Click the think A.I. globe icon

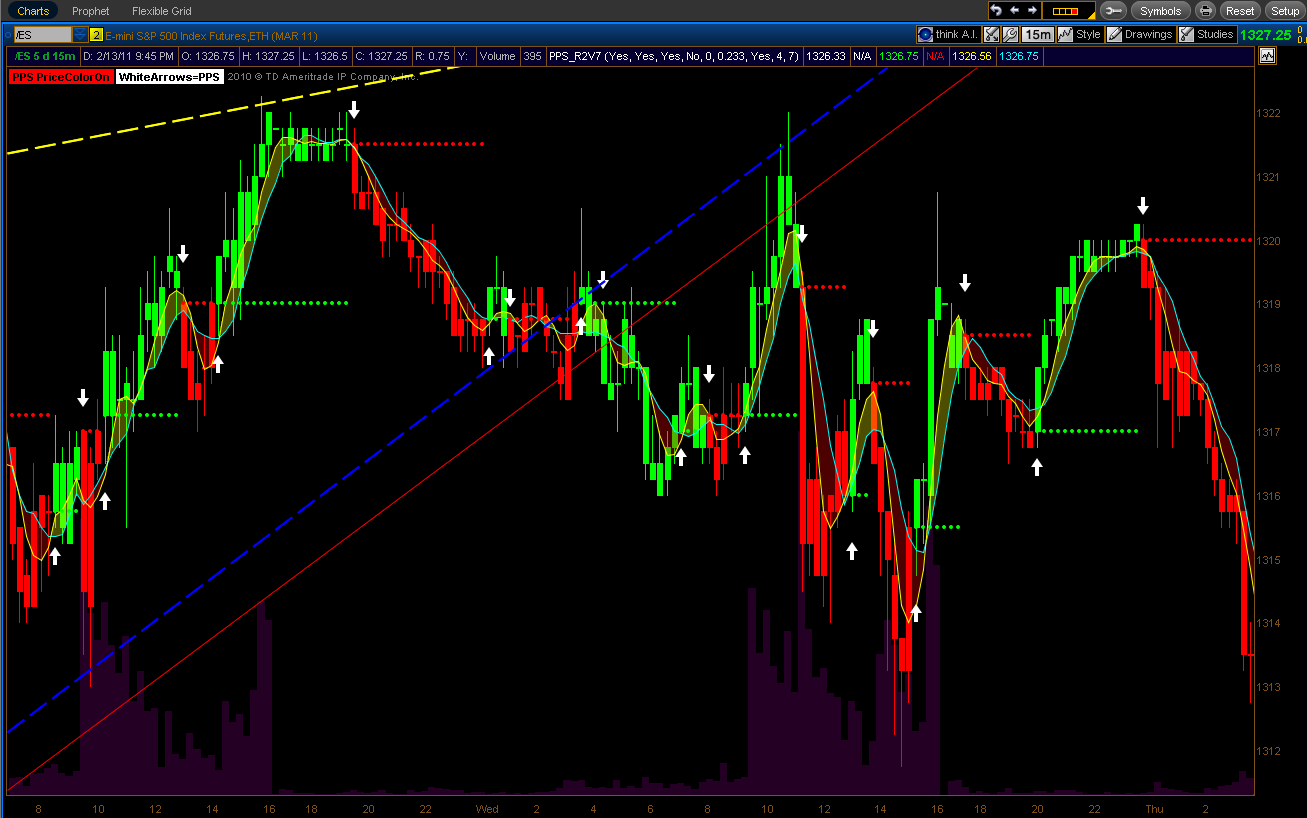(x=925, y=34)
